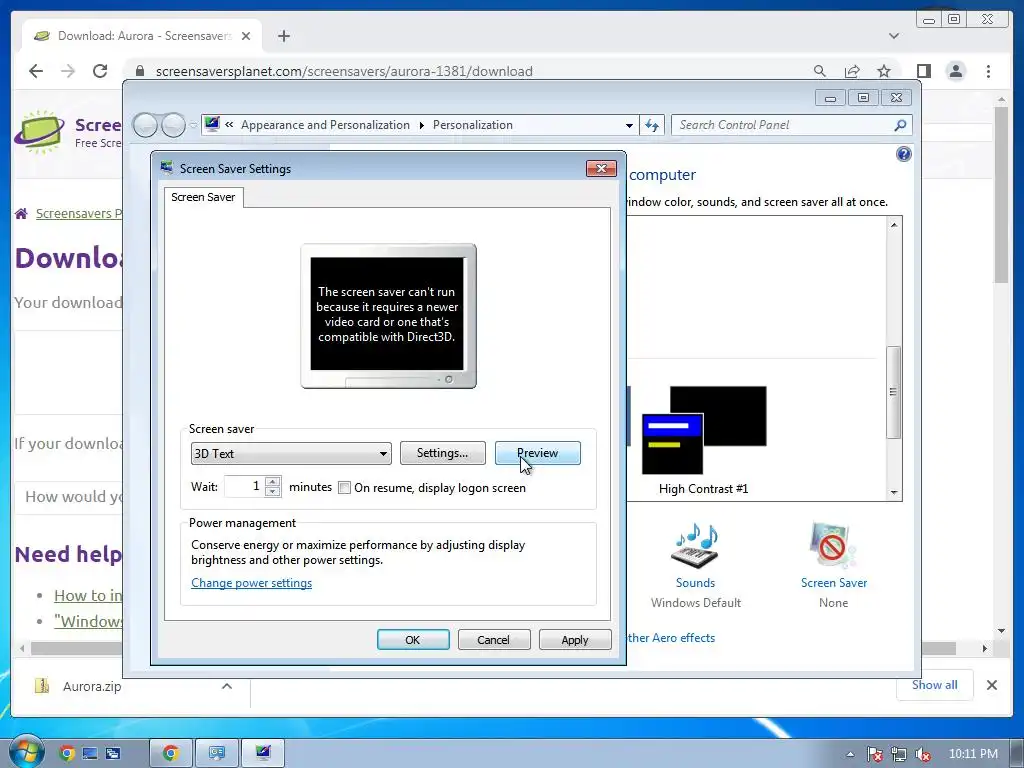Confirm with the OK button

coord(413,640)
